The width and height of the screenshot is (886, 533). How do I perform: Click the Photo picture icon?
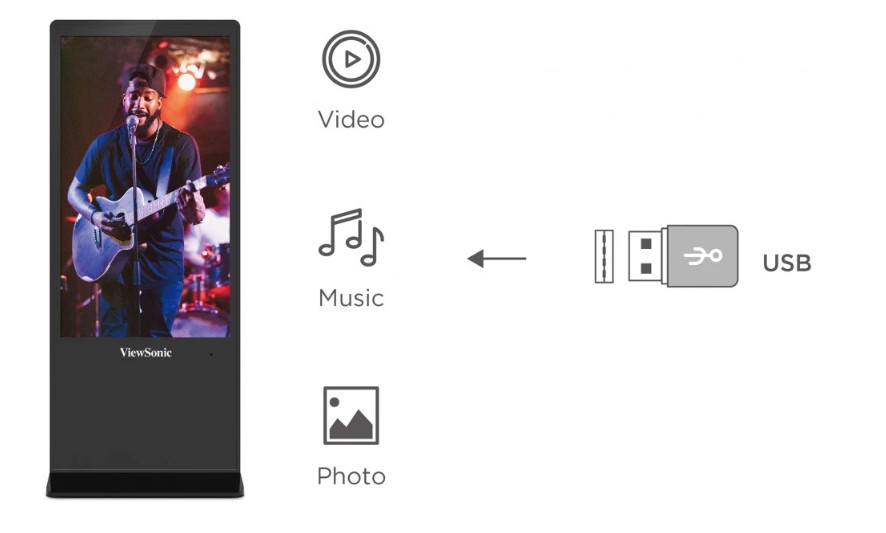pos(351,415)
